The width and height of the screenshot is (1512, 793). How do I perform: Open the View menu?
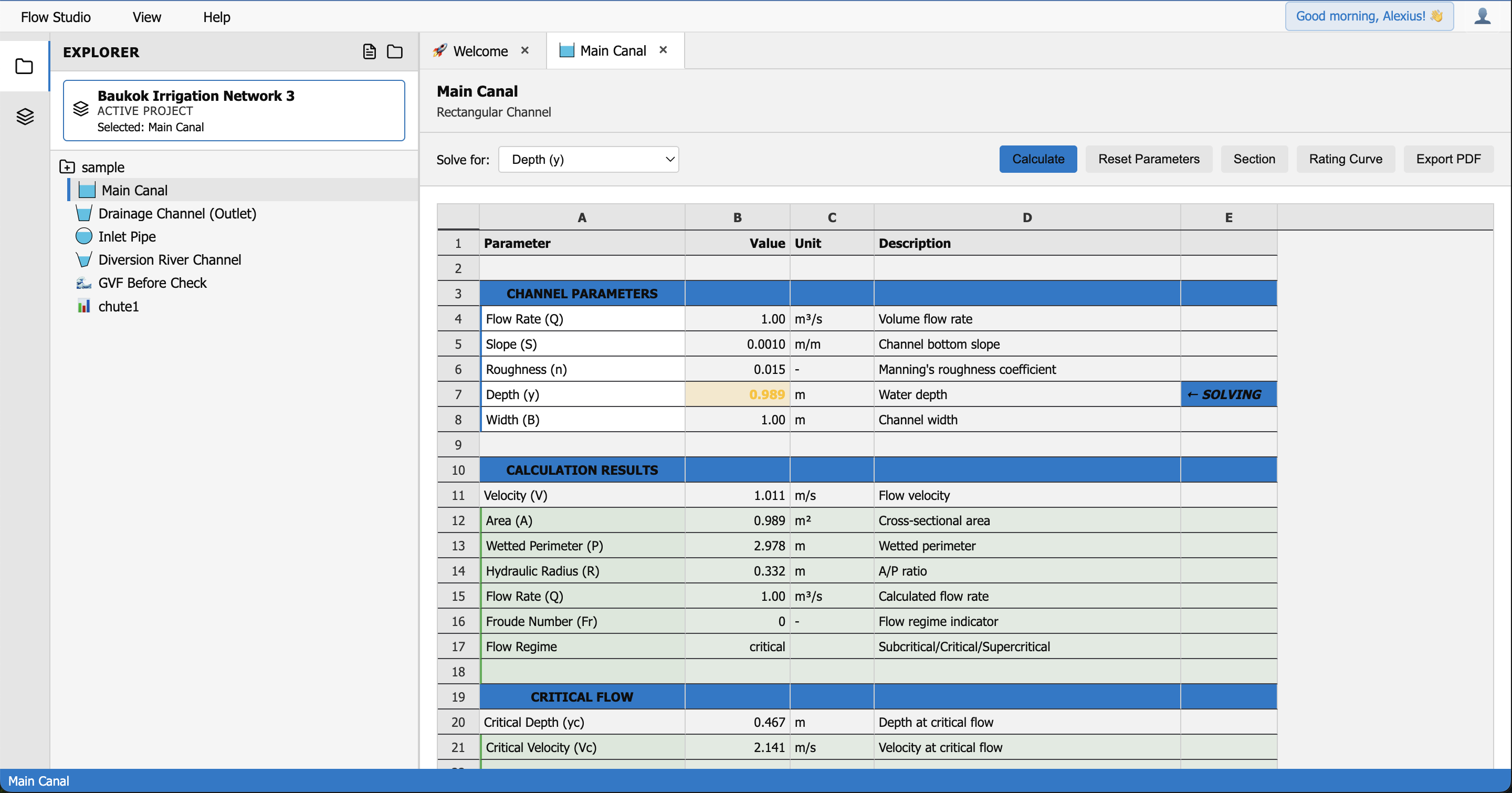tap(147, 17)
